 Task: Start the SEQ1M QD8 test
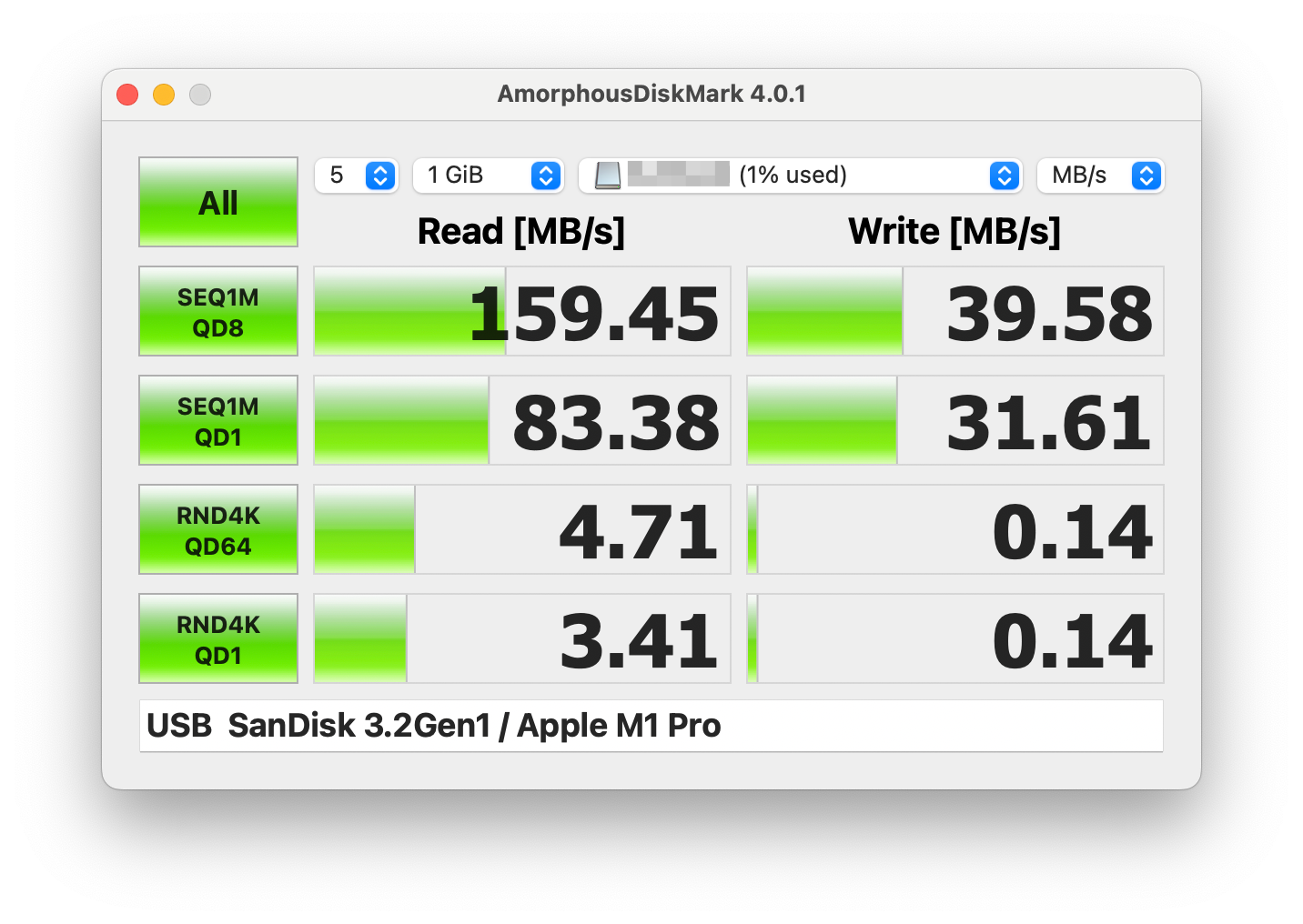(x=218, y=311)
